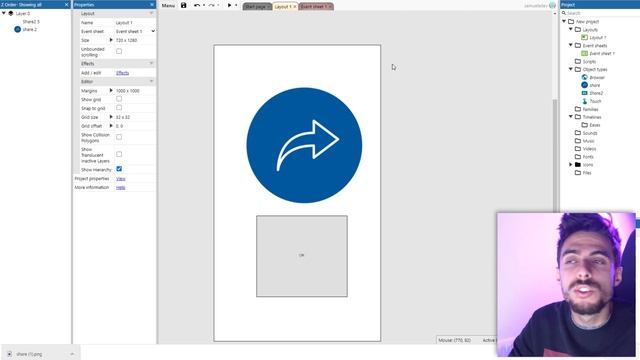Open the user account avatar menu

point(552,5)
